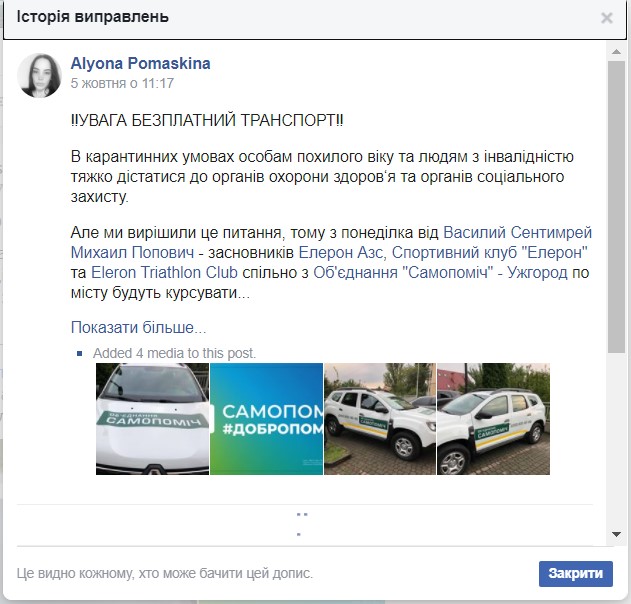
Task: Open the car hood Самопоміч thumbnail
Action: pos(153,419)
